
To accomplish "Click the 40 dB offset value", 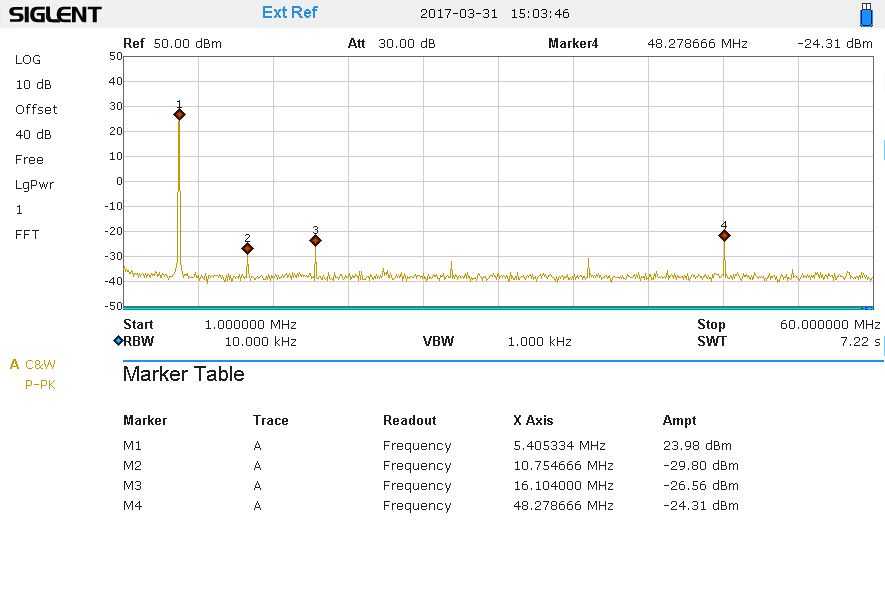I will click(33, 134).
